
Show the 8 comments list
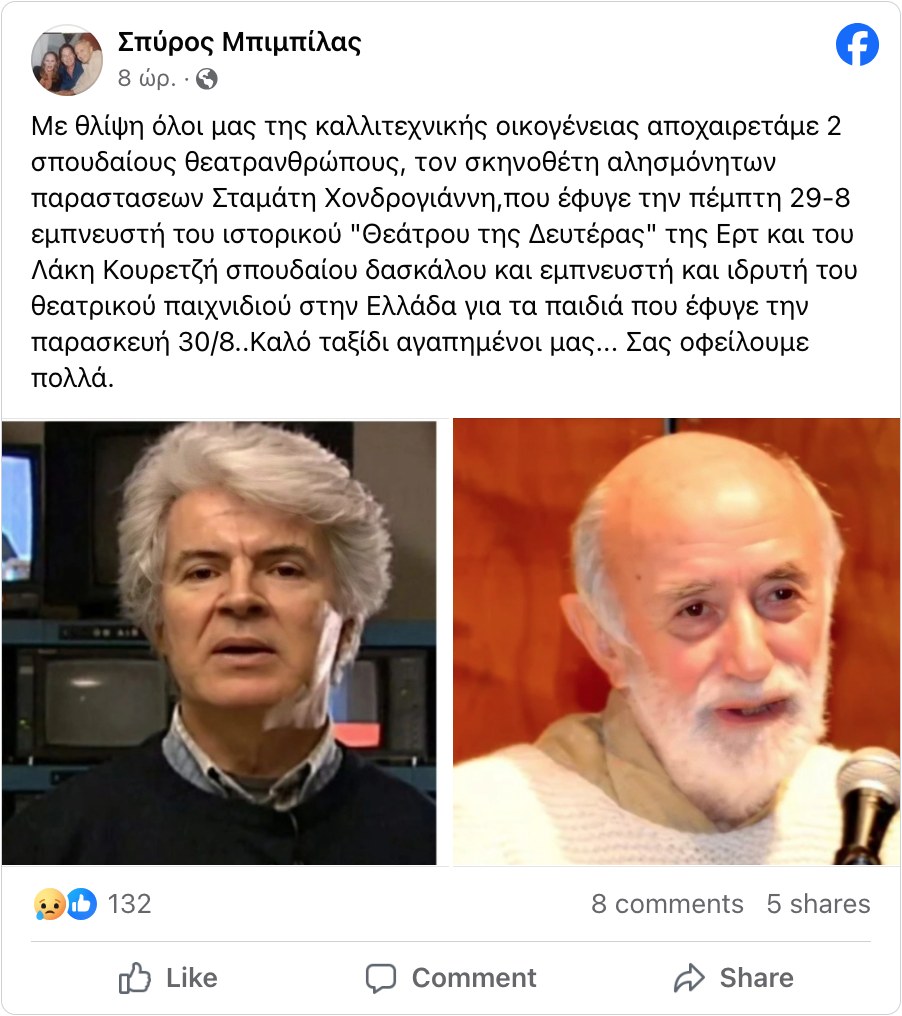pyautogui.click(x=667, y=904)
